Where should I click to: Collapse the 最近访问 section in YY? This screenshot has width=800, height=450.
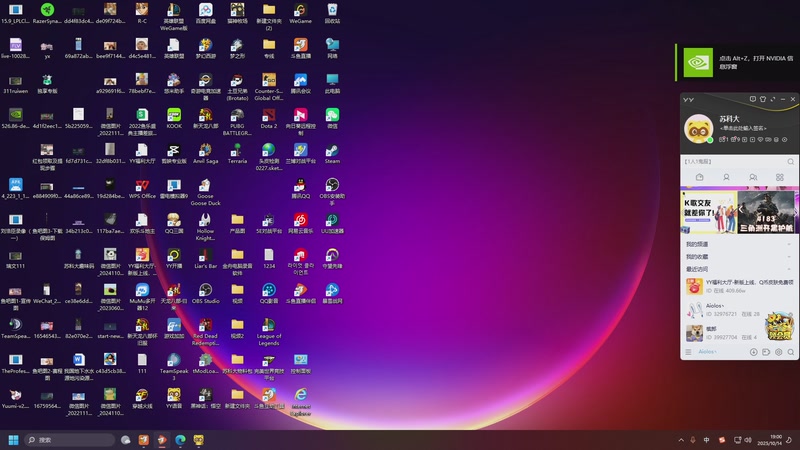pyautogui.click(x=739, y=268)
